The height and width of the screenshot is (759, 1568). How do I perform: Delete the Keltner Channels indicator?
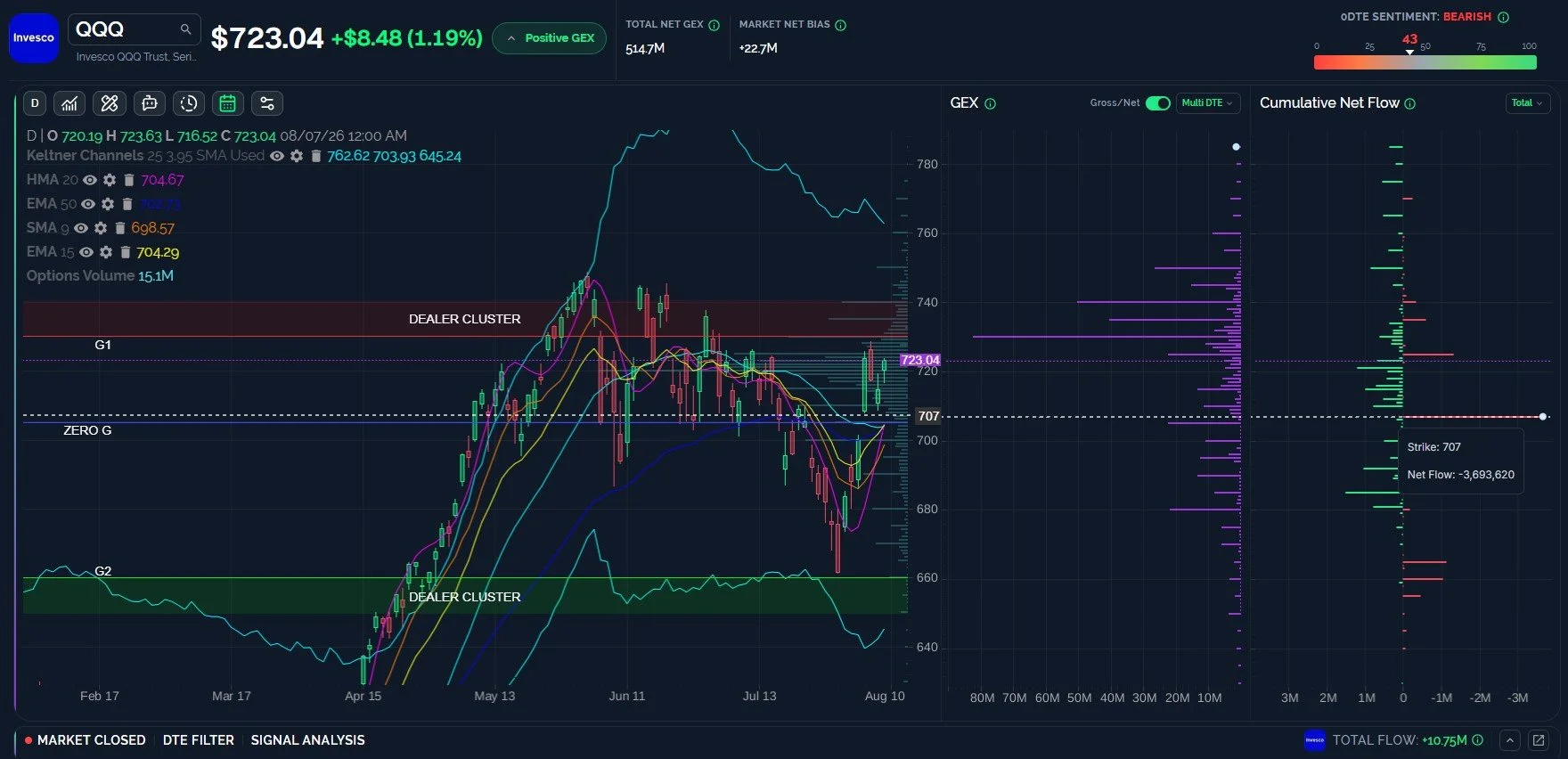[x=315, y=156]
